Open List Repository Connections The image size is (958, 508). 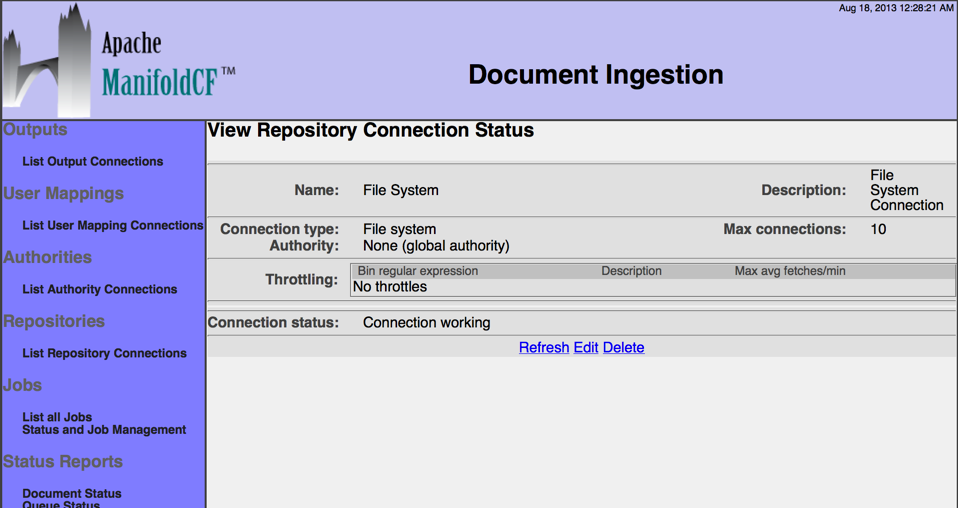click(x=104, y=353)
